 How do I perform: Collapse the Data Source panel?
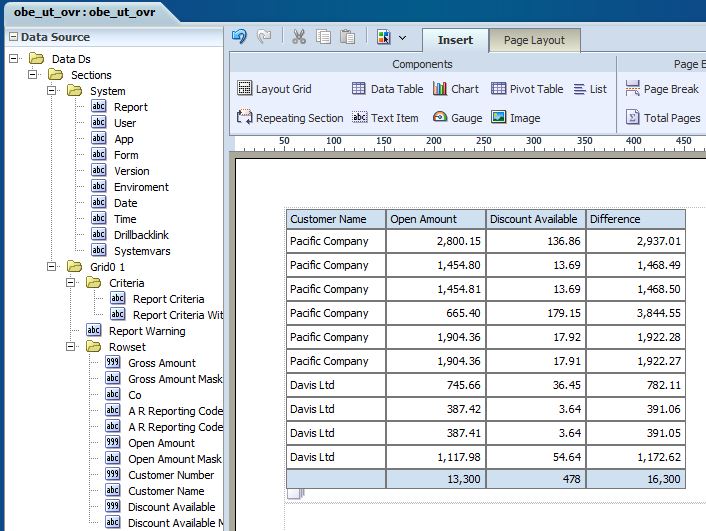point(14,37)
